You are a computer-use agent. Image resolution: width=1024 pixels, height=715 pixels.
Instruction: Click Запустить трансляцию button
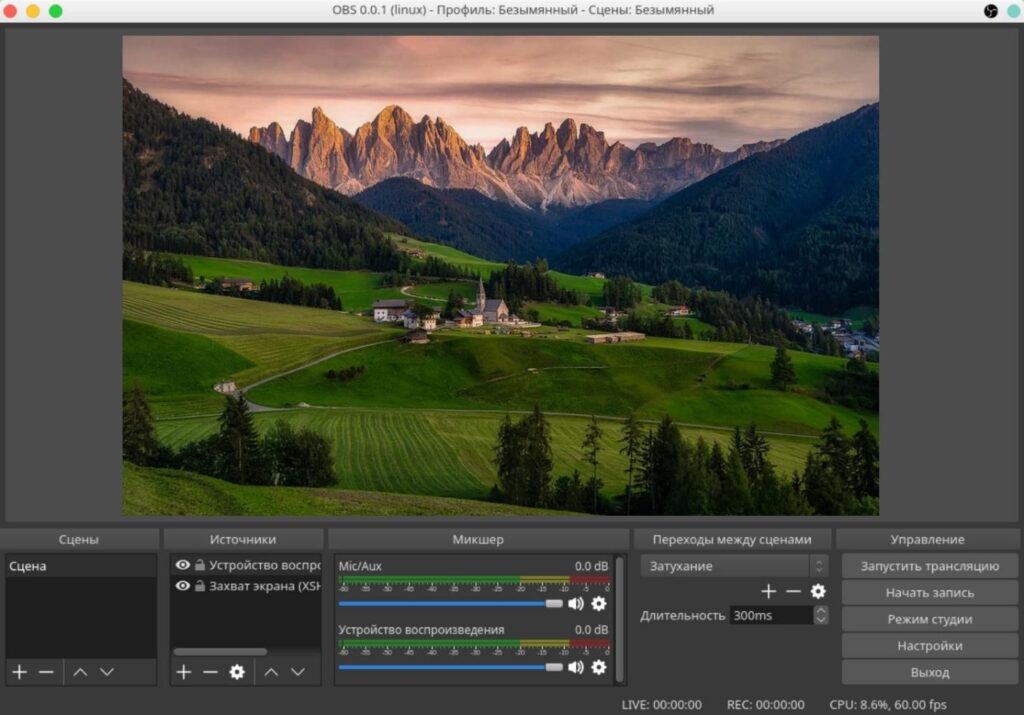coord(929,566)
